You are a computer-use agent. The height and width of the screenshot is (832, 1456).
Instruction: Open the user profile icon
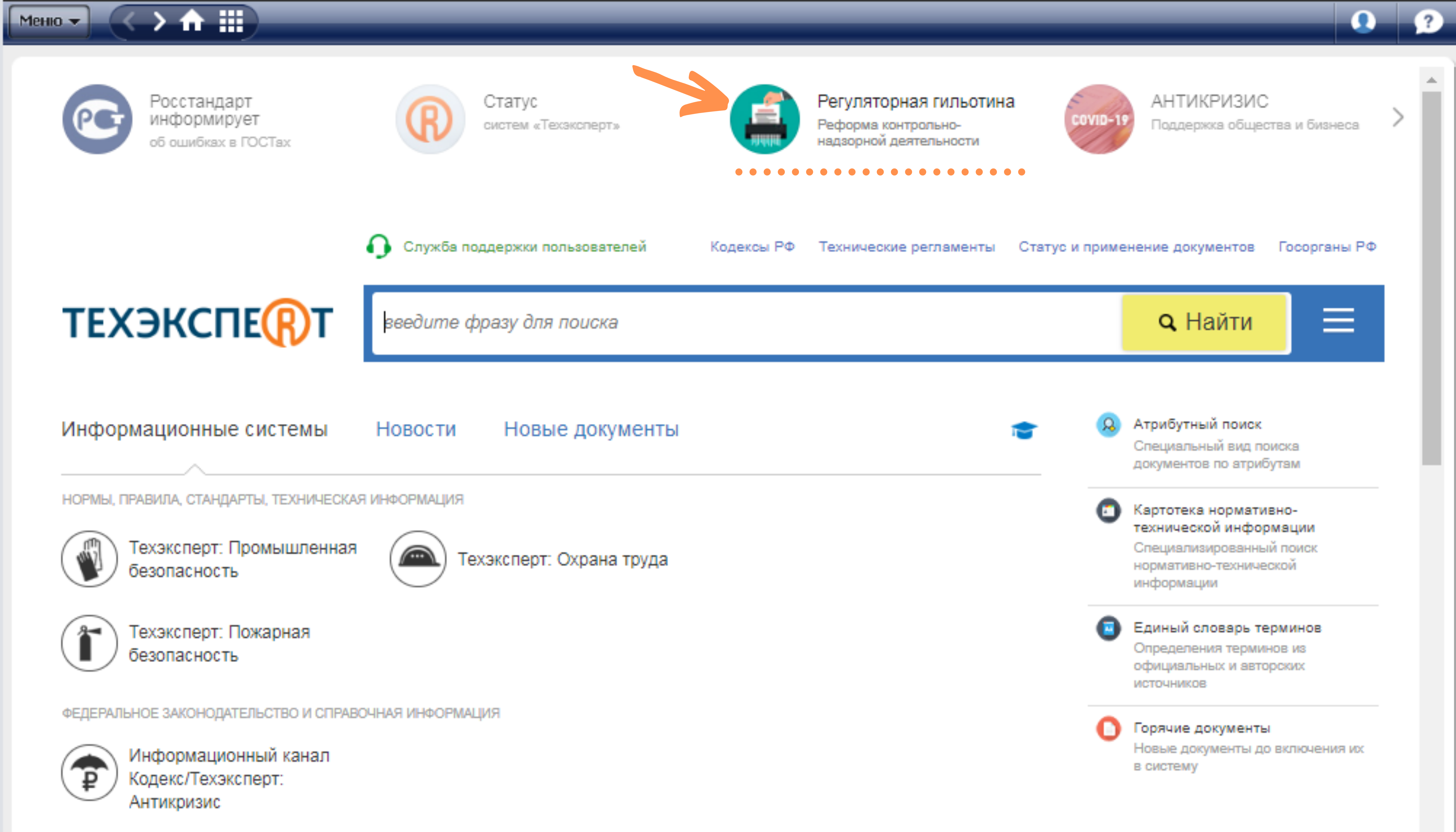pyautogui.click(x=1363, y=22)
